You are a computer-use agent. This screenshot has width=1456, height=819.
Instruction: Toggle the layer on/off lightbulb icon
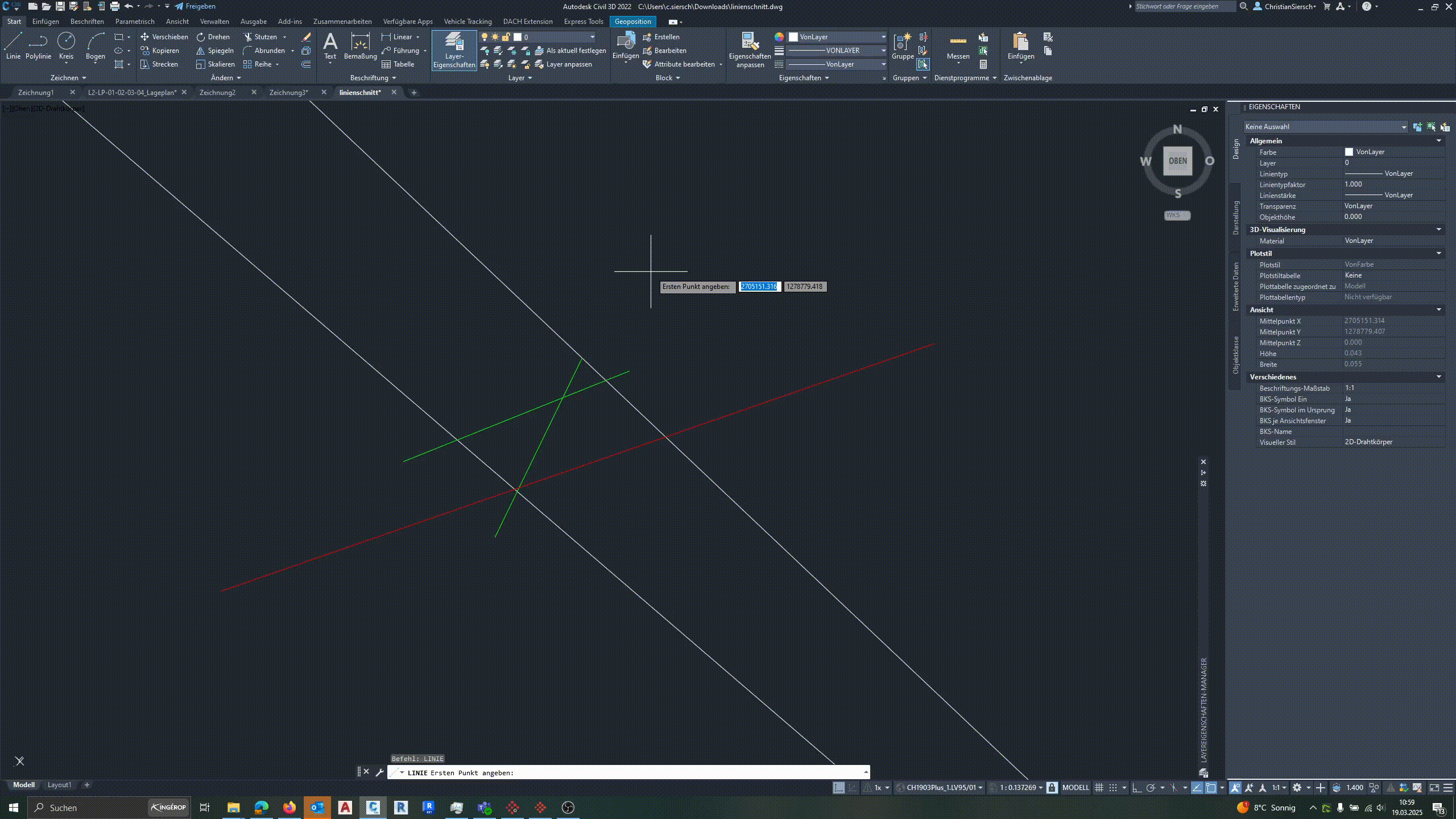point(485,37)
